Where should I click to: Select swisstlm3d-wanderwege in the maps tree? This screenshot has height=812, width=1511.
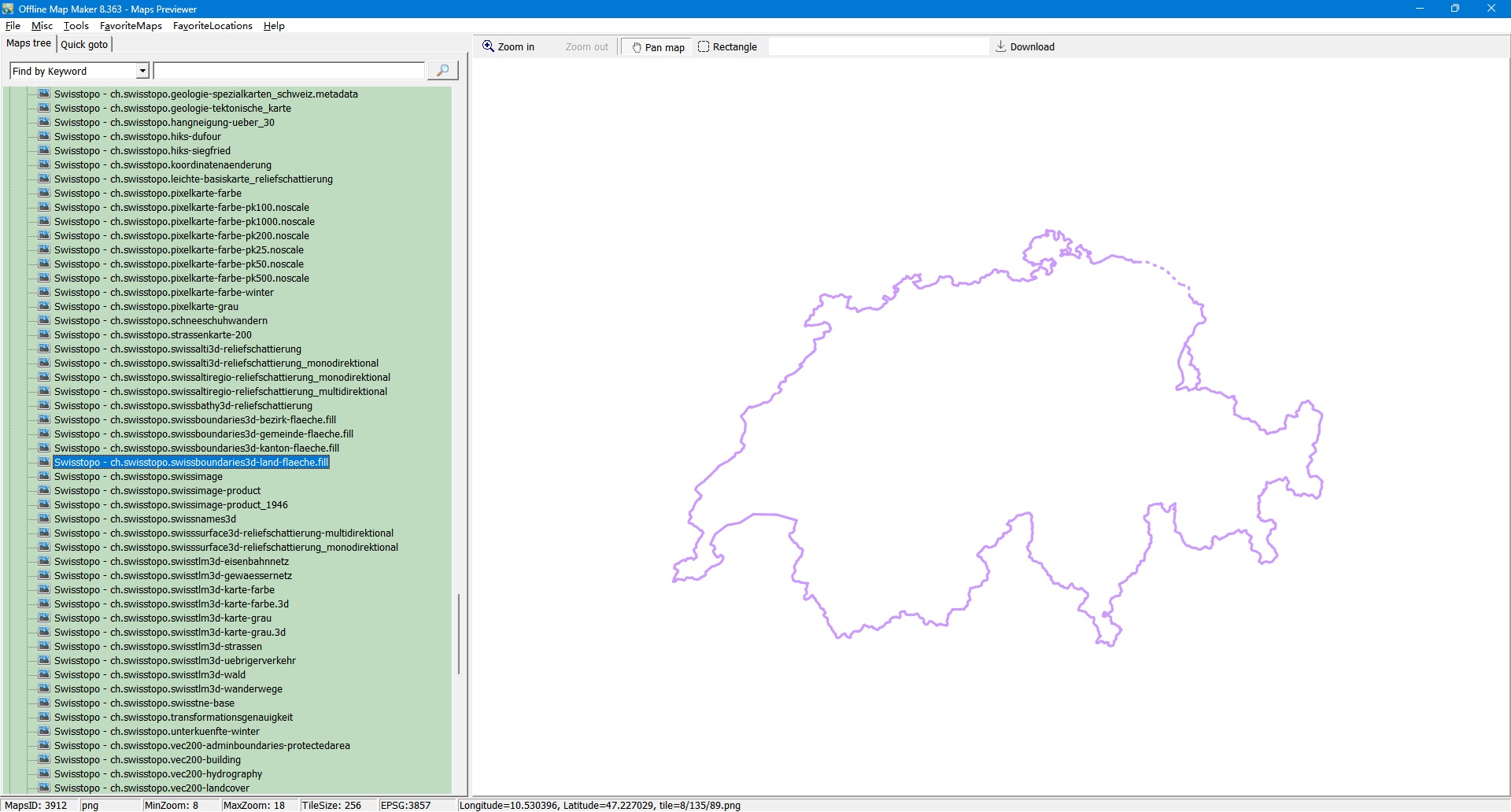click(168, 689)
